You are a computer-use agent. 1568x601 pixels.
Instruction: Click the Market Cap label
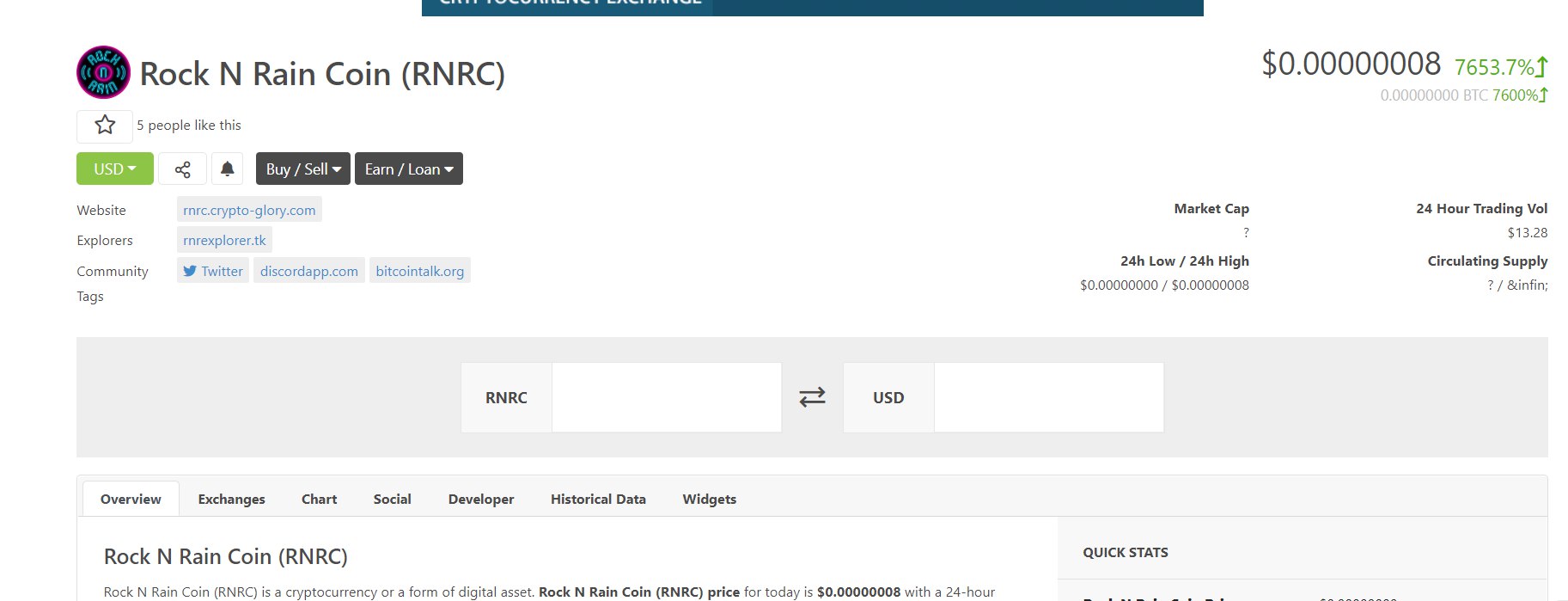click(x=1211, y=209)
